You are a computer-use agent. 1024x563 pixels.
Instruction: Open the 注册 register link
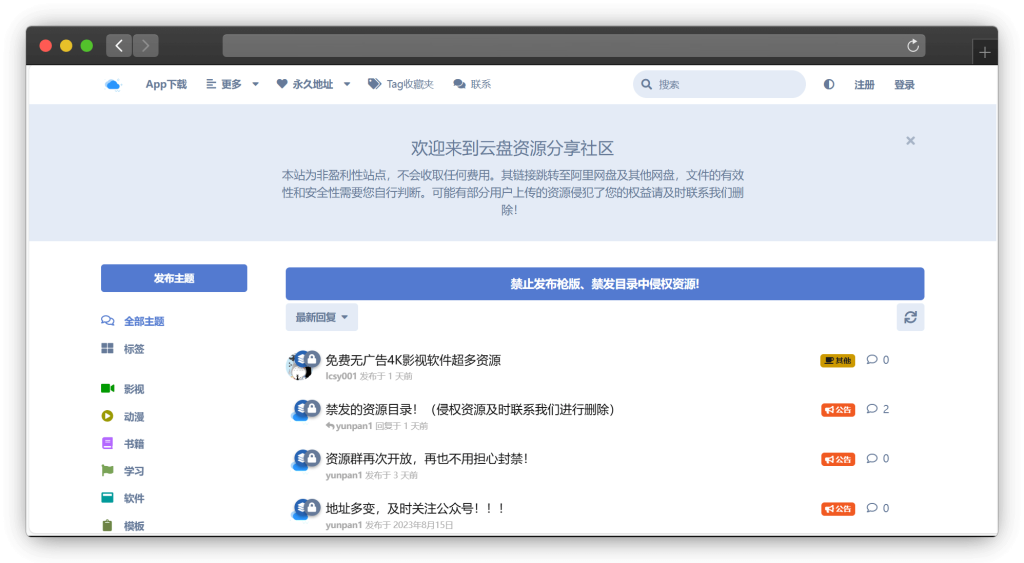[864, 84]
